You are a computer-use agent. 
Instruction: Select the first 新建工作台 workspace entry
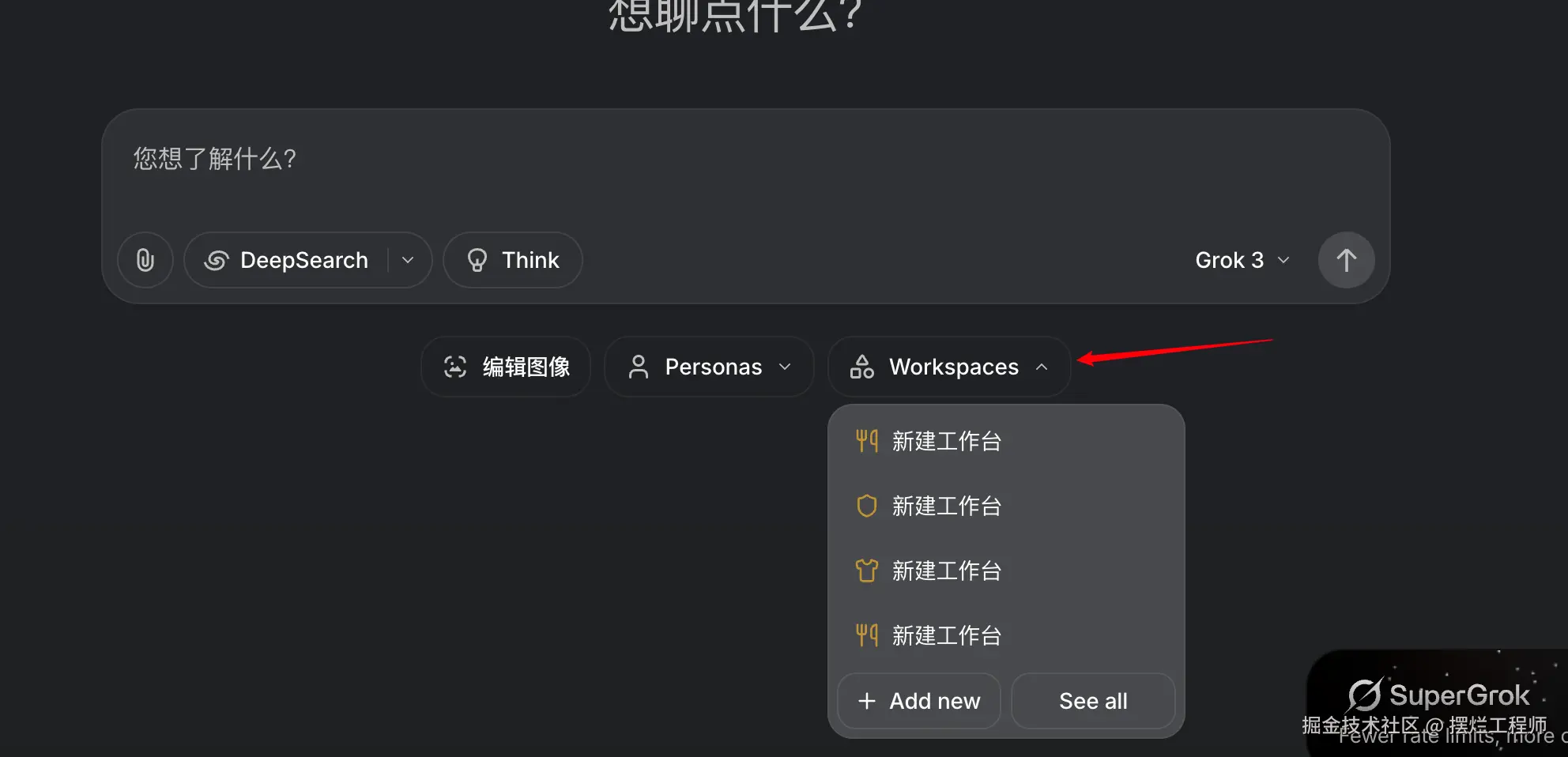pyautogui.click(x=946, y=441)
